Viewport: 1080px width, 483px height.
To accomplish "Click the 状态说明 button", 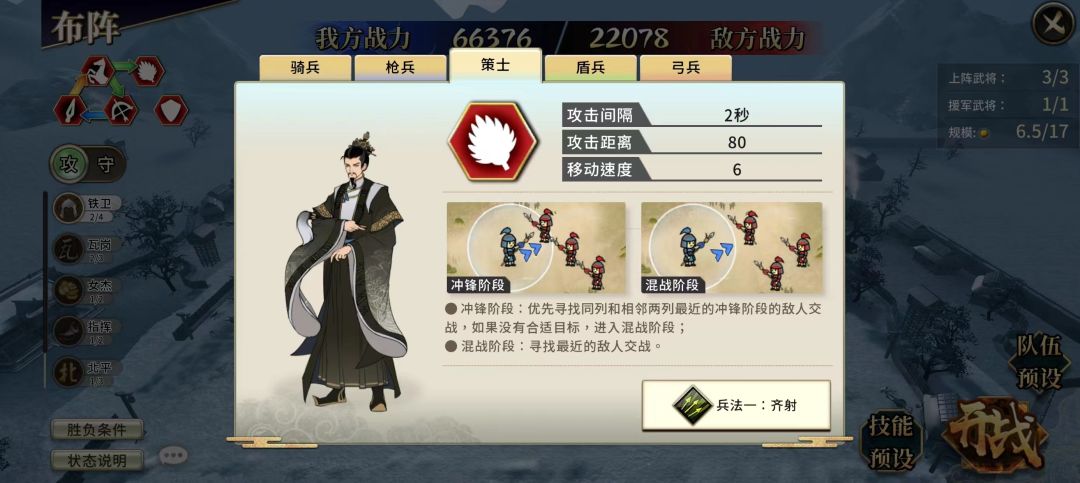I will click(x=97, y=461).
